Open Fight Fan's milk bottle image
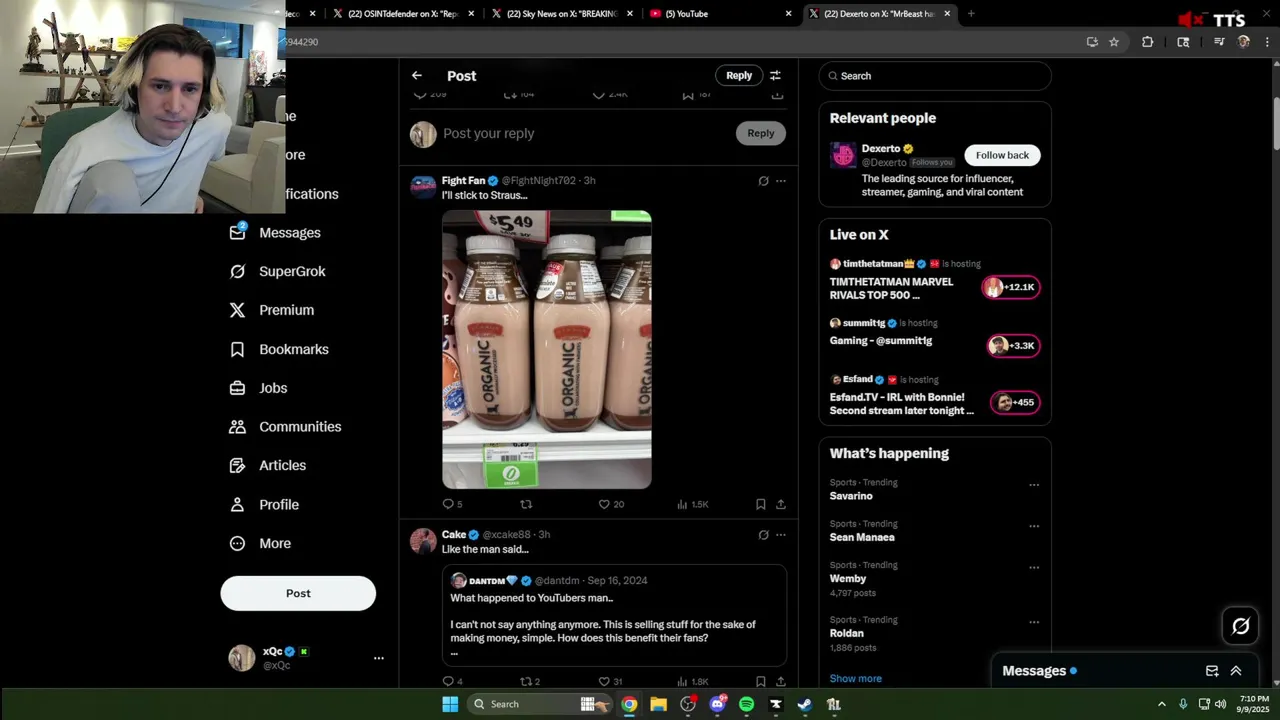The height and width of the screenshot is (720, 1280). [547, 349]
